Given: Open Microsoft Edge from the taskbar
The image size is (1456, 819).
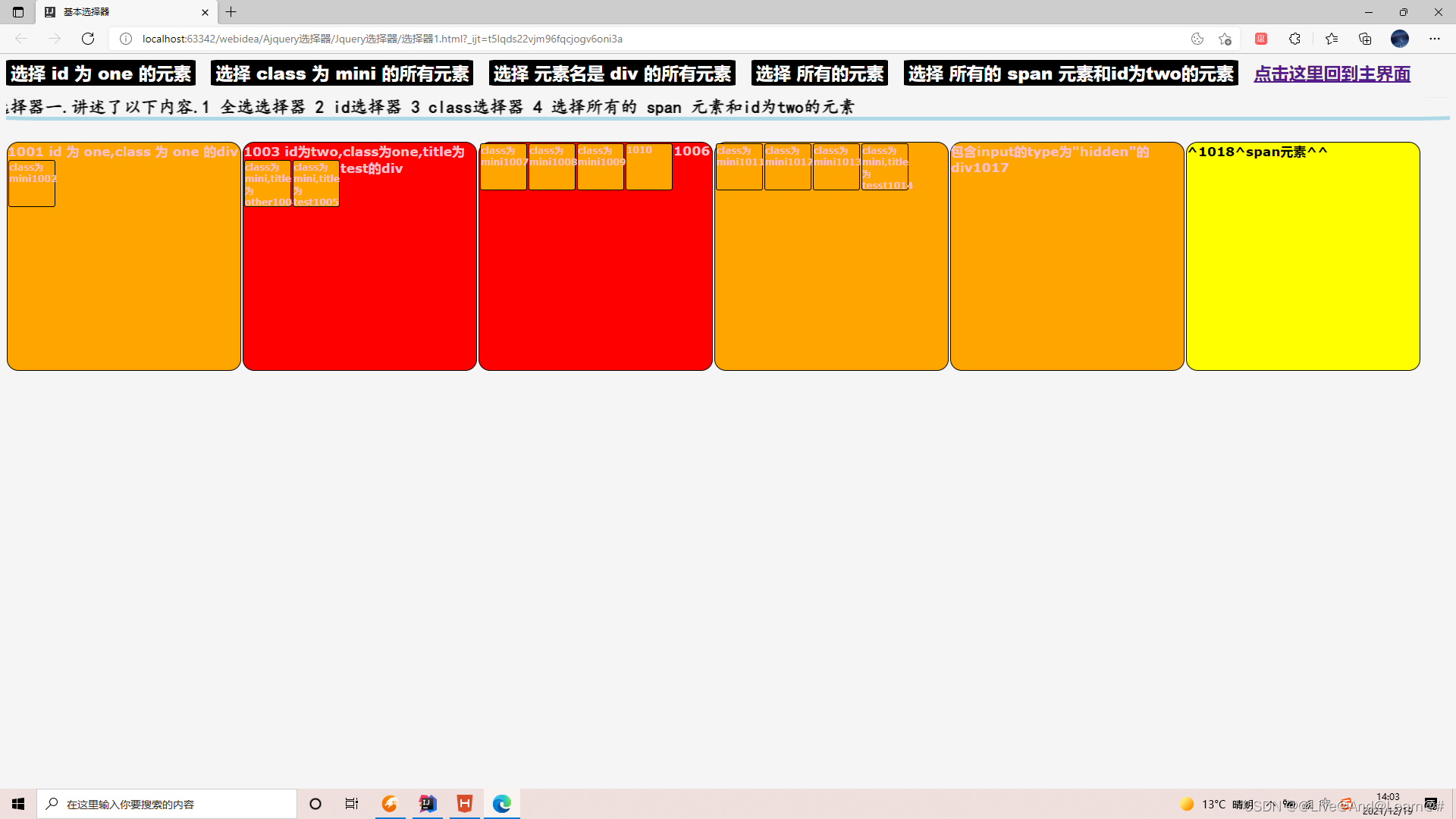Looking at the screenshot, I should [501, 804].
